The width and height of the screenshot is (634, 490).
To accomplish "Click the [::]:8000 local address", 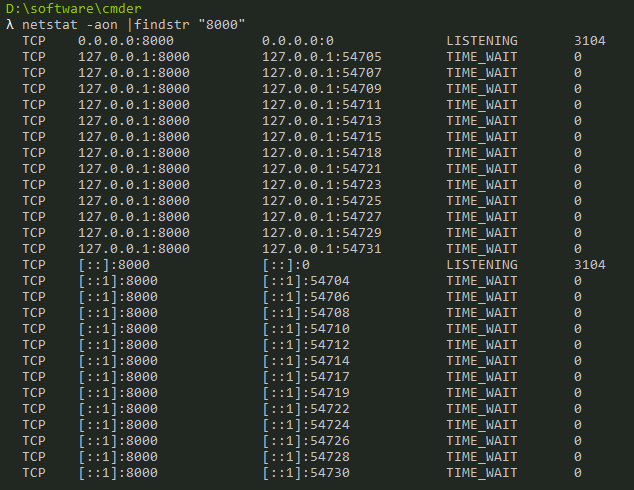I will pyautogui.click(x=114, y=265).
